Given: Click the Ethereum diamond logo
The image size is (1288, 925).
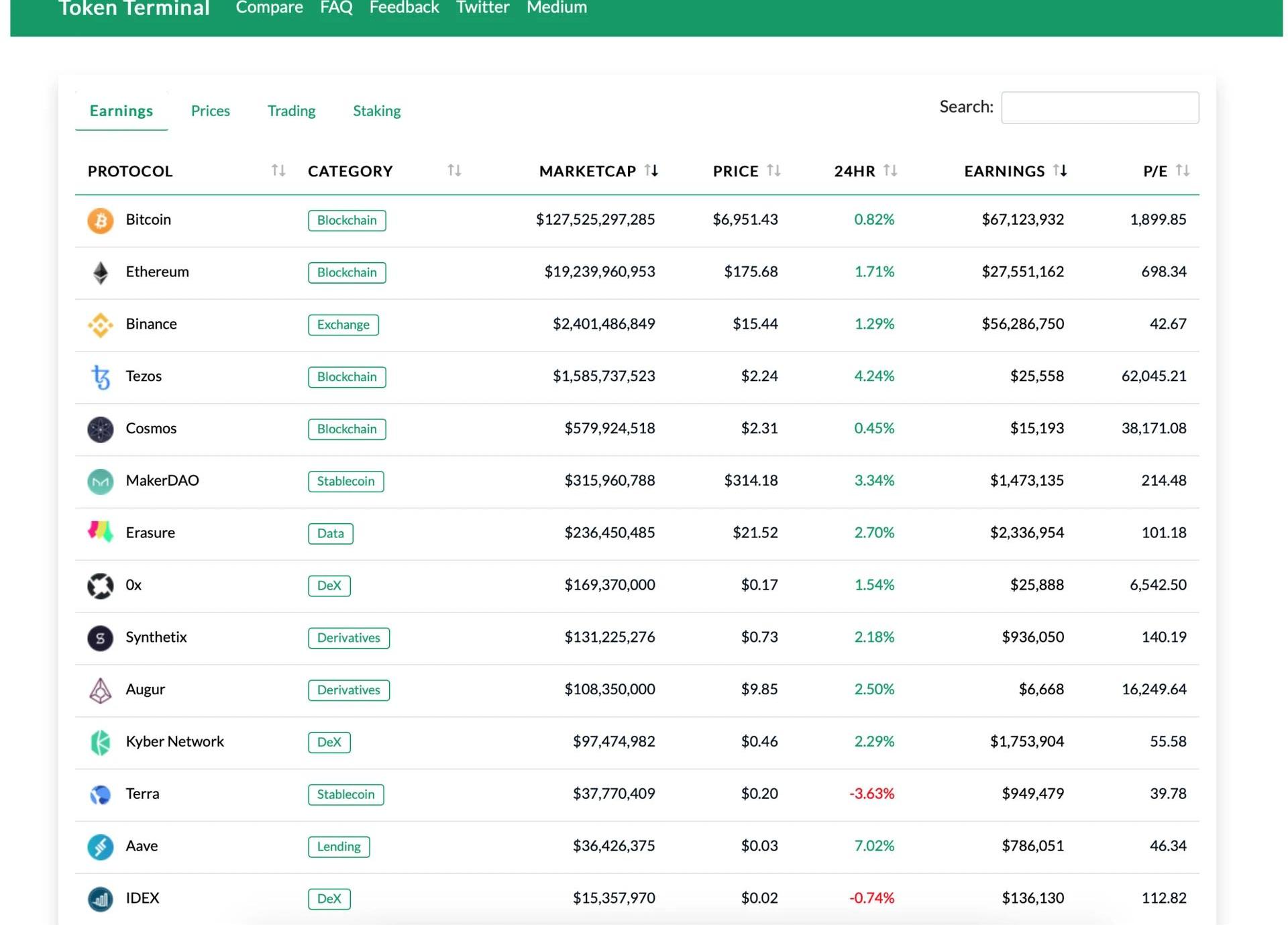Looking at the screenshot, I should pyautogui.click(x=101, y=272).
